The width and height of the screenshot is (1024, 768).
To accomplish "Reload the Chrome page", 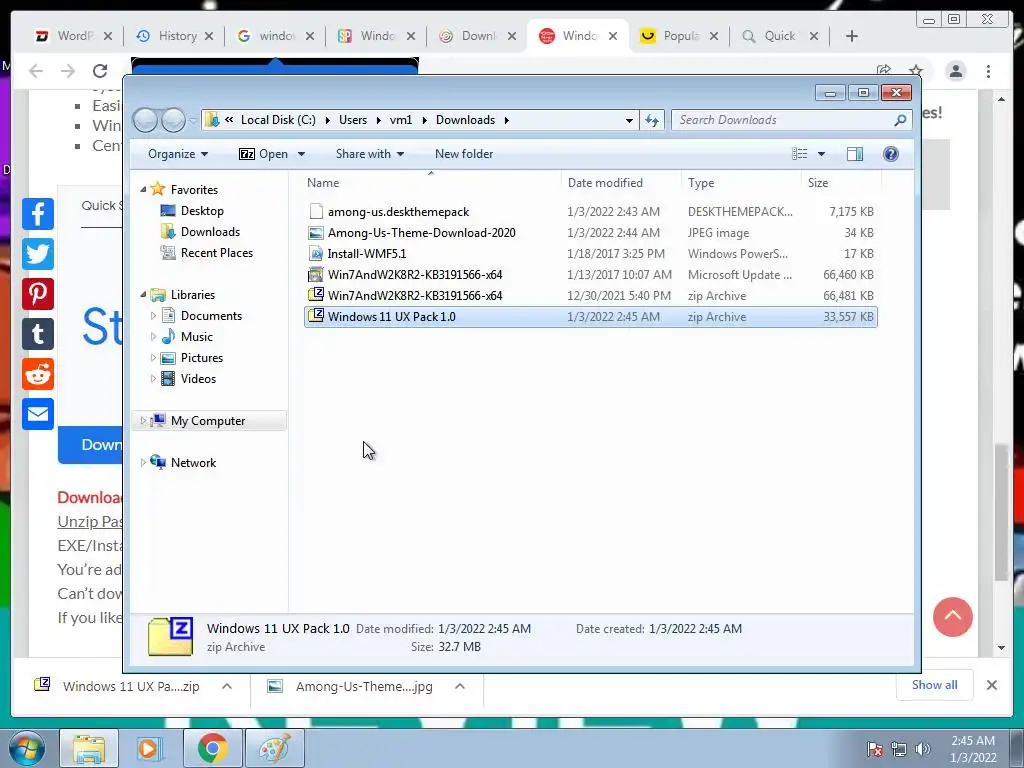I will click(x=99, y=71).
